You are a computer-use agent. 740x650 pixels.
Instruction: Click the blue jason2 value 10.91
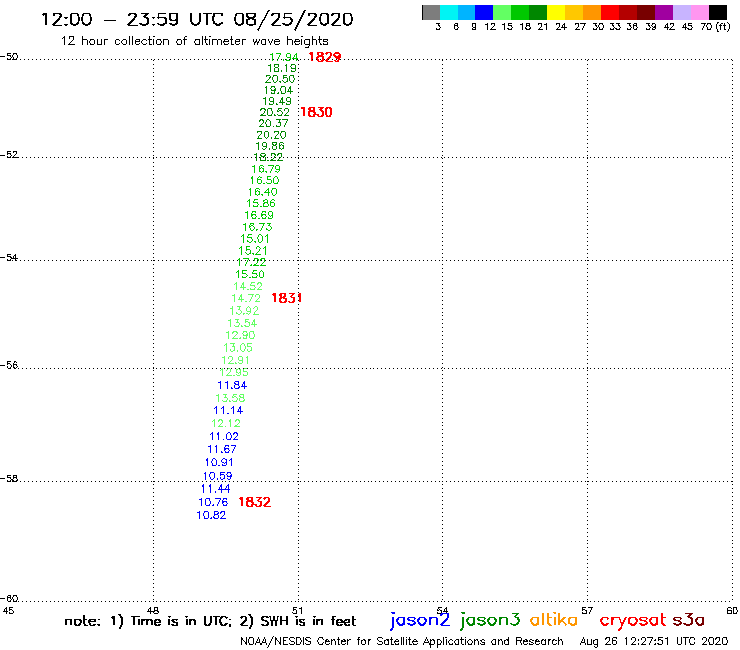coord(219,463)
